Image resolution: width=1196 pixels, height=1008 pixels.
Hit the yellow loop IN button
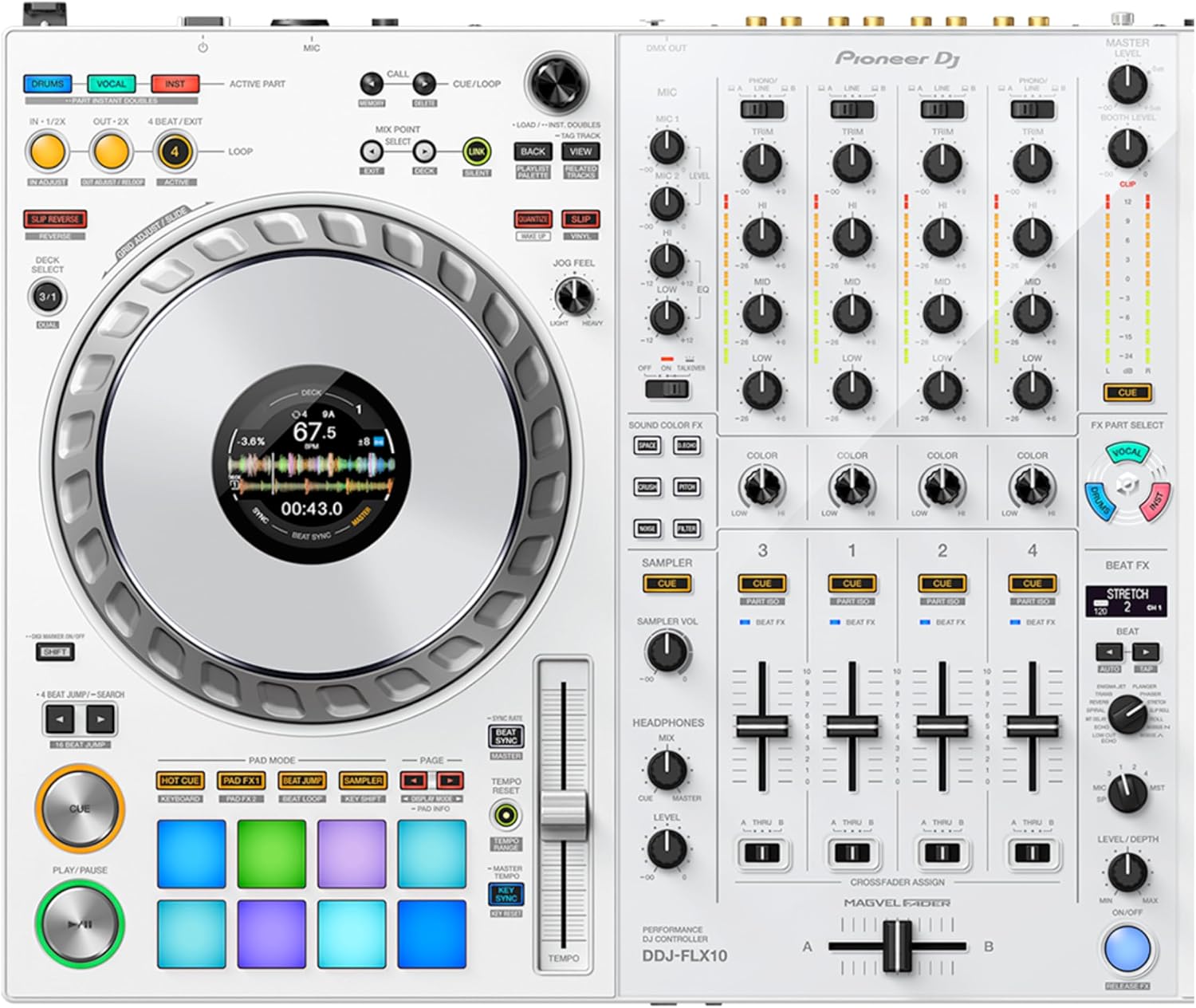pyautogui.click(x=46, y=152)
